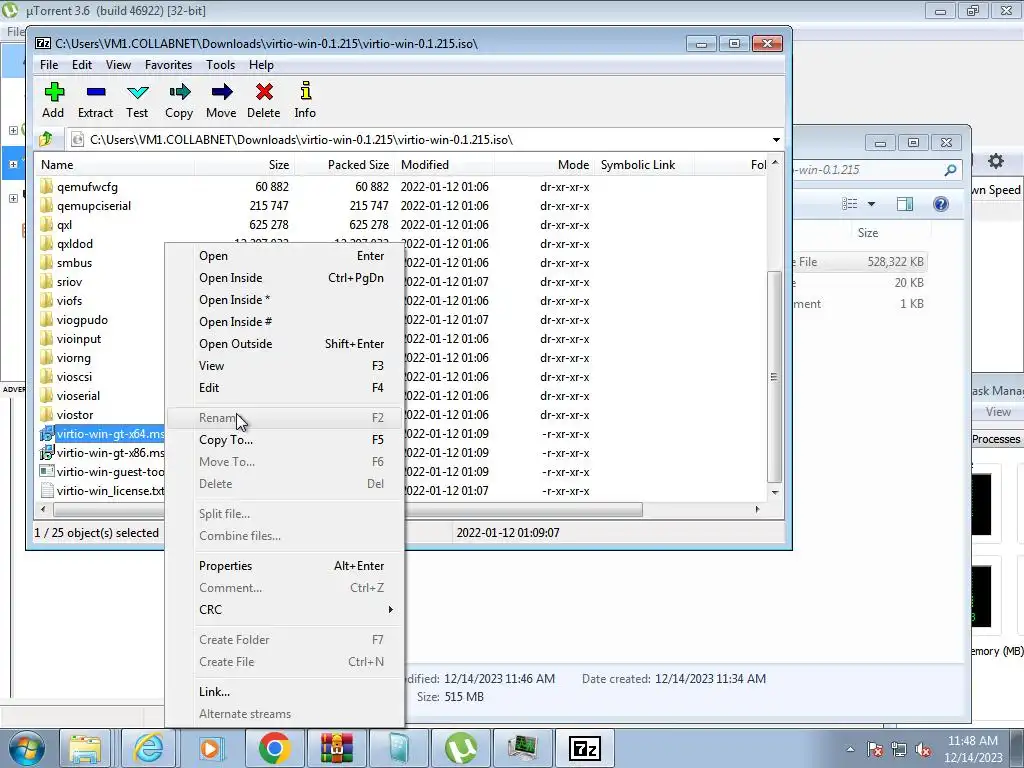This screenshot has width=1024, height=768.
Task: Click the 7-Zip address path field
Action: tap(424, 140)
